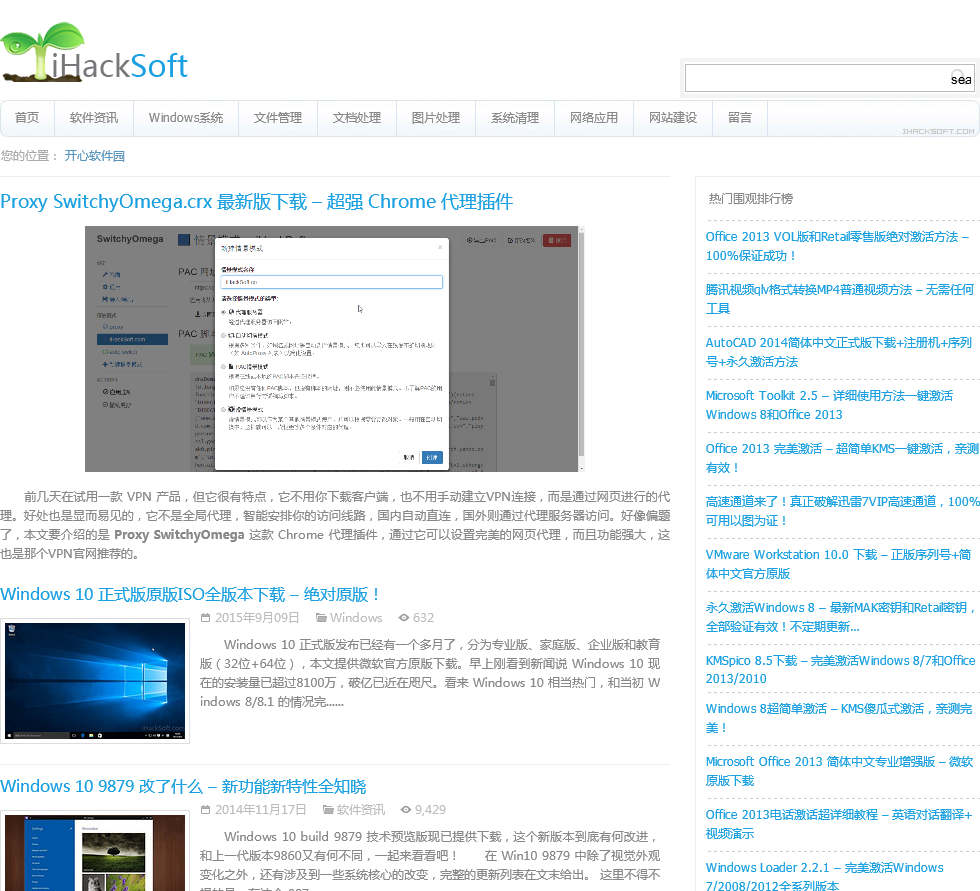980x891 pixels.
Task: Open the 文件管理 navigation menu
Action: (x=278, y=118)
